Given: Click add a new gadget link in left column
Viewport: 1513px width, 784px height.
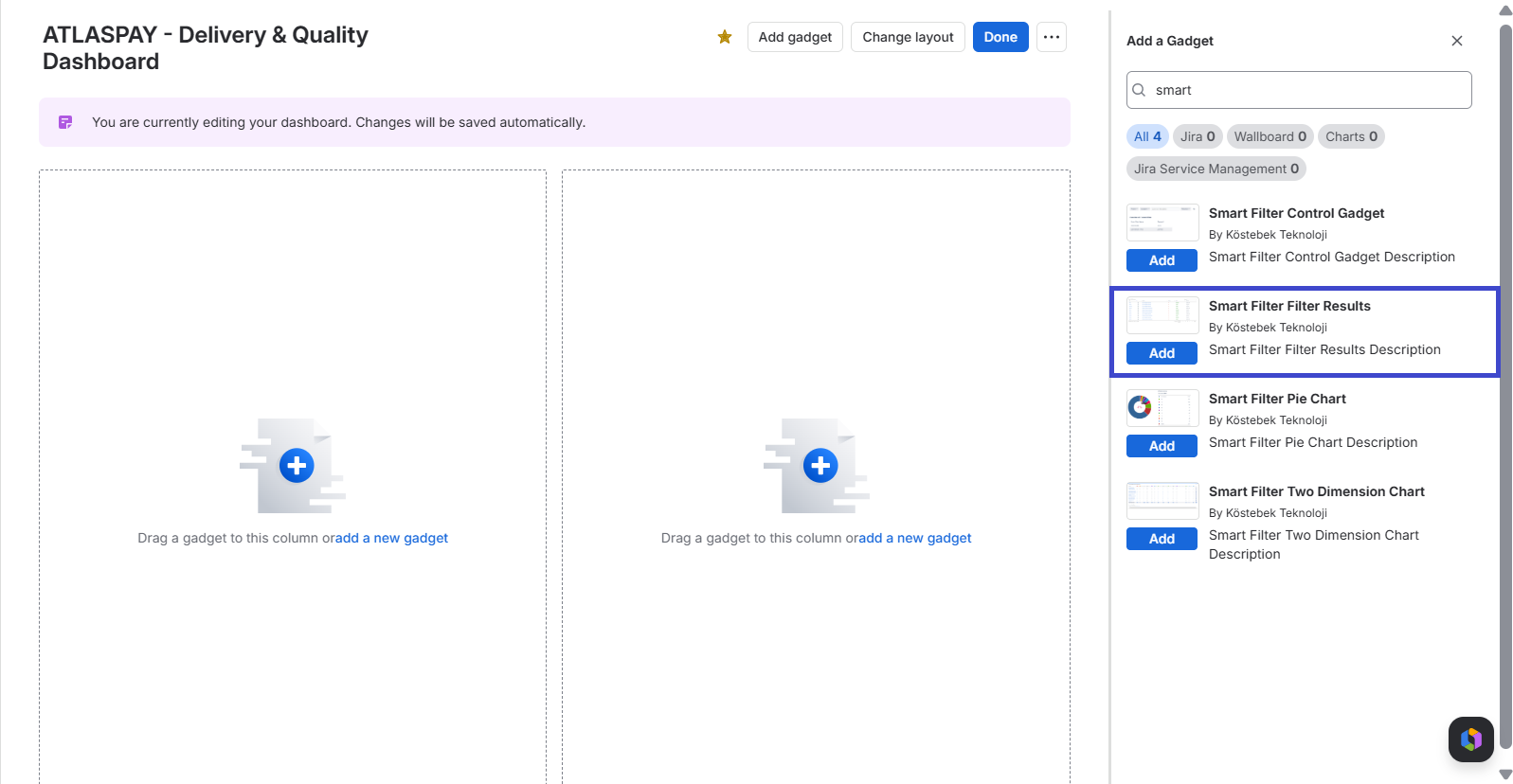Looking at the screenshot, I should 391,538.
